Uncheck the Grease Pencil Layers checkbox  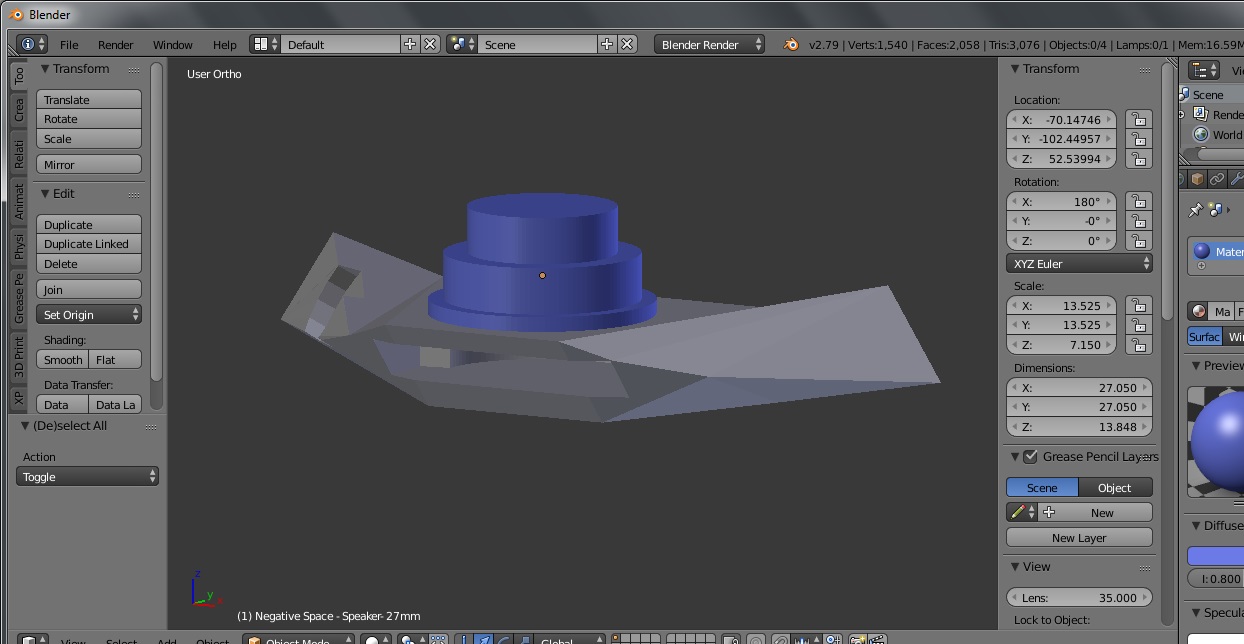coord(1030,457)
